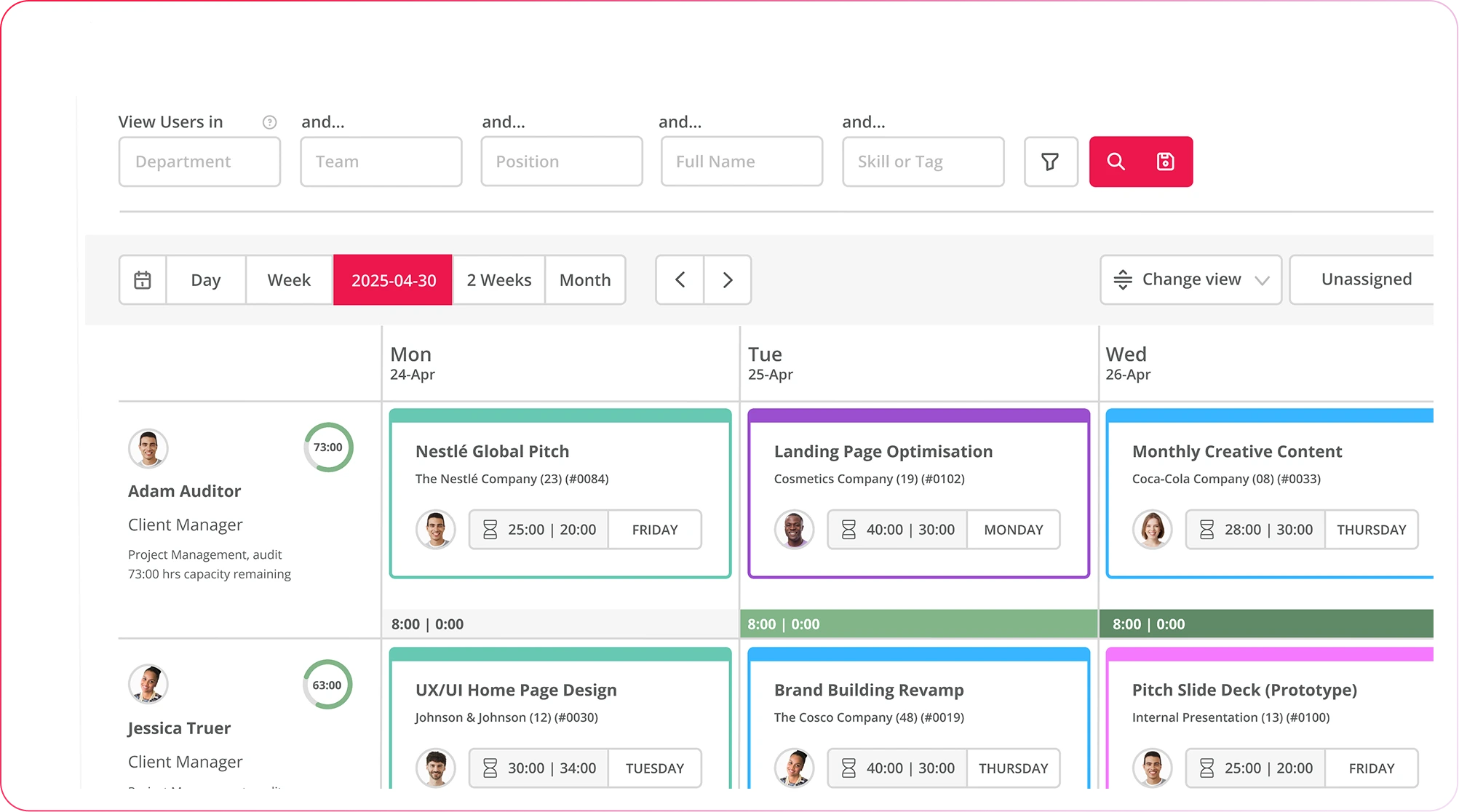Screen dimensions: 1459x812
Task: Click Adam Auditor's 73:00 capacity ring
Action: coord(328,447)
